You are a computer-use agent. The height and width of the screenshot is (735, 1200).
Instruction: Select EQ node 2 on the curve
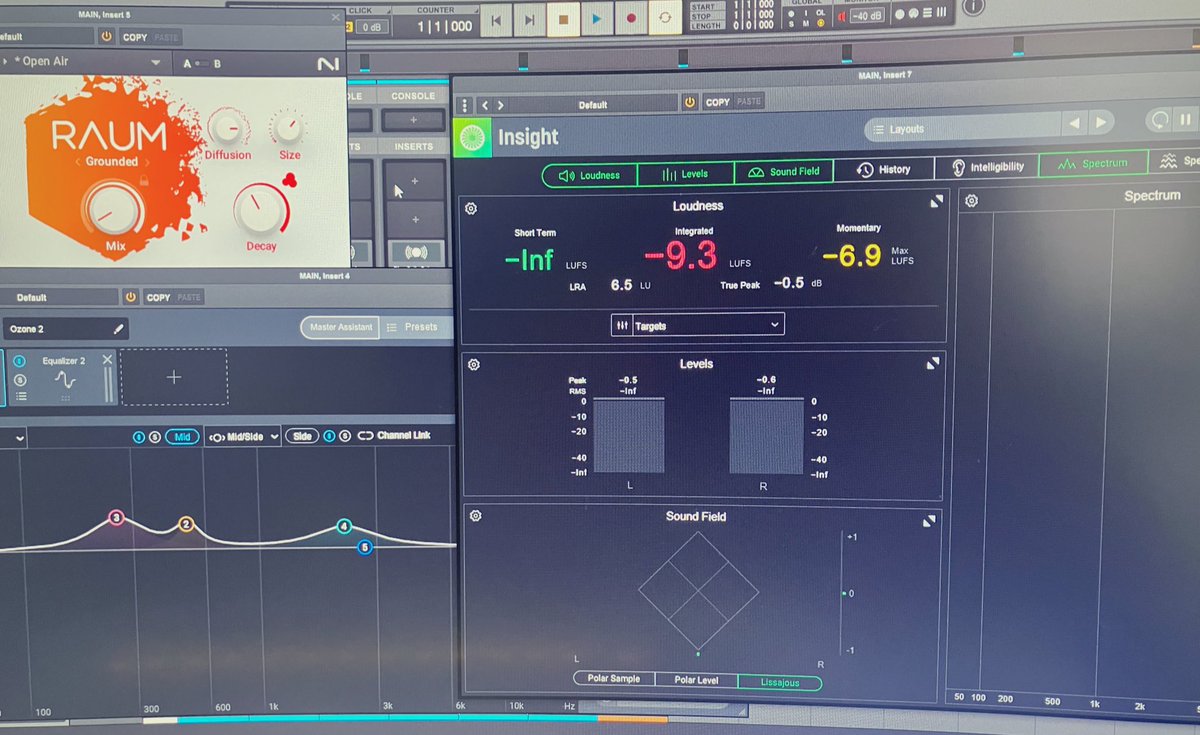pyautogui.click(x=186, y=524)
